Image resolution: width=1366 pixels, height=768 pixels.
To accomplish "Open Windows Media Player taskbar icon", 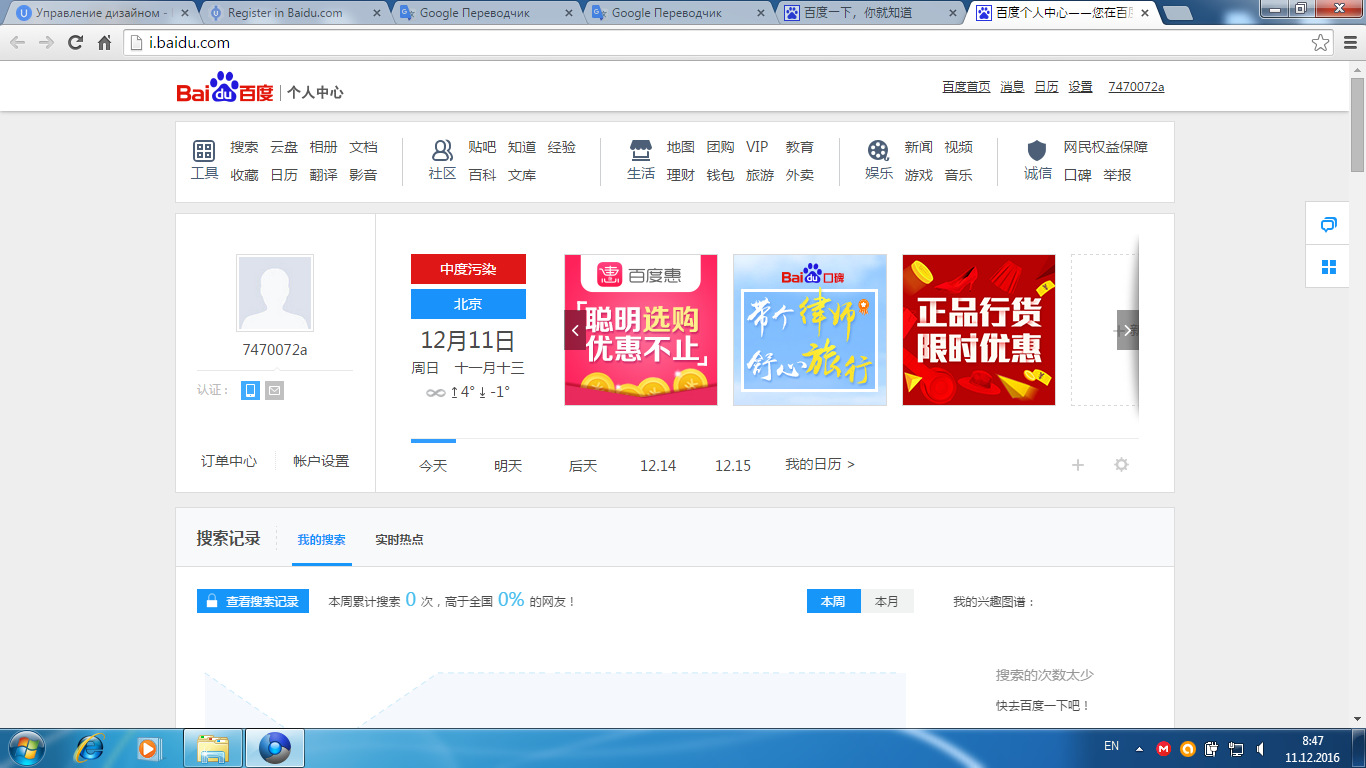I will coord(149,748).
